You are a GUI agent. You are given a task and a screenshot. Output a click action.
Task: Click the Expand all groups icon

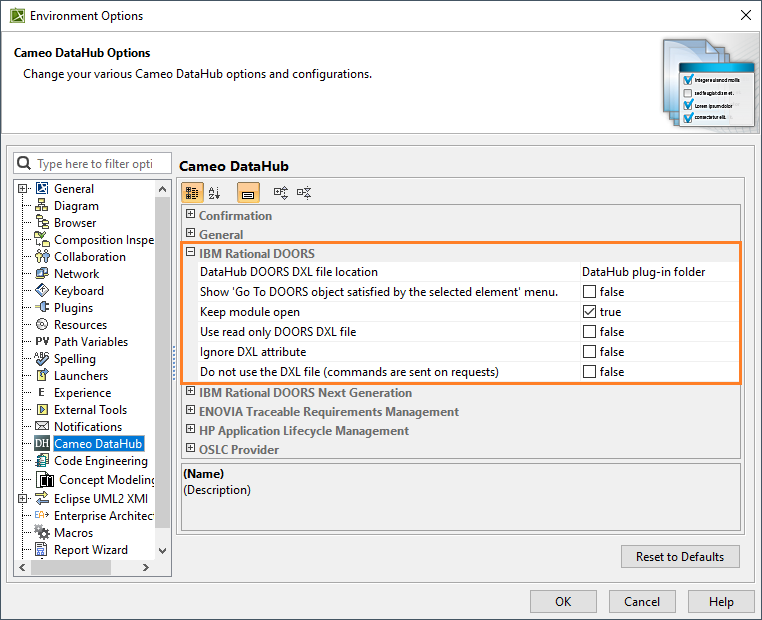(x=281, y=192)
